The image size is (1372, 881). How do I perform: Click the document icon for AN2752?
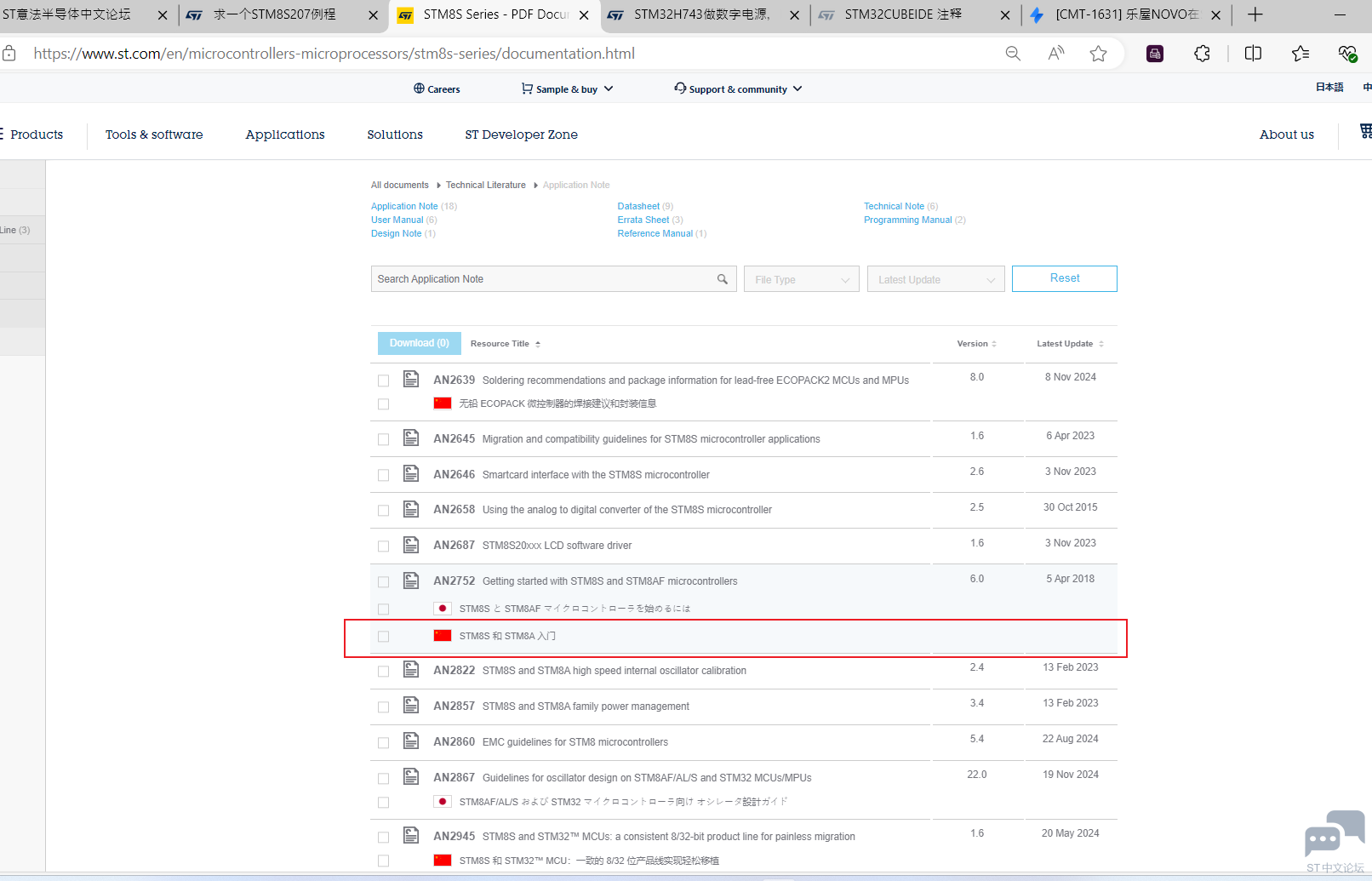click(411, 581)
